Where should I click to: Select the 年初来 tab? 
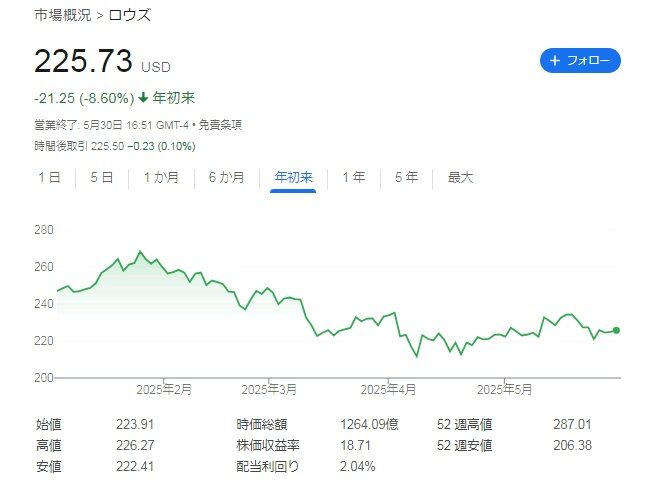pos(293,178)
